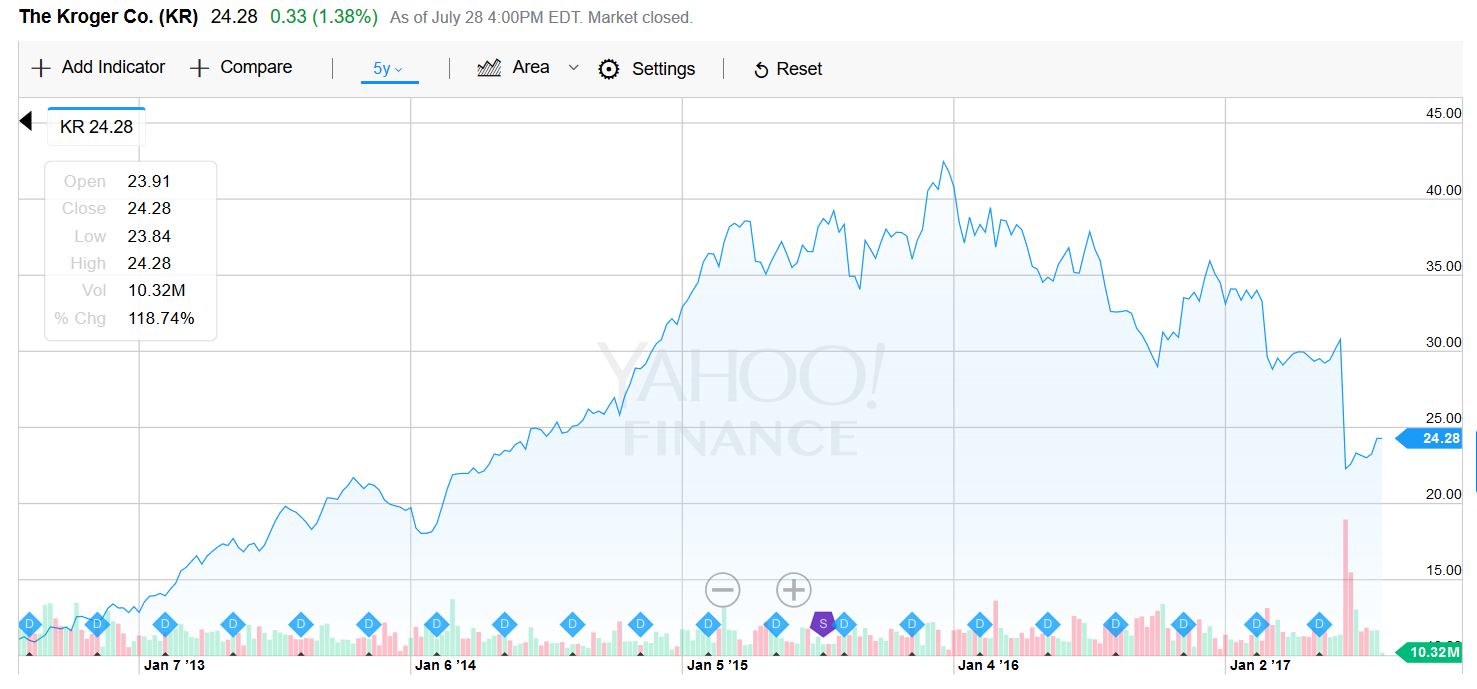Zoom out using the minus circle
The image size is (1477, 689).
[x=722, y=590]
